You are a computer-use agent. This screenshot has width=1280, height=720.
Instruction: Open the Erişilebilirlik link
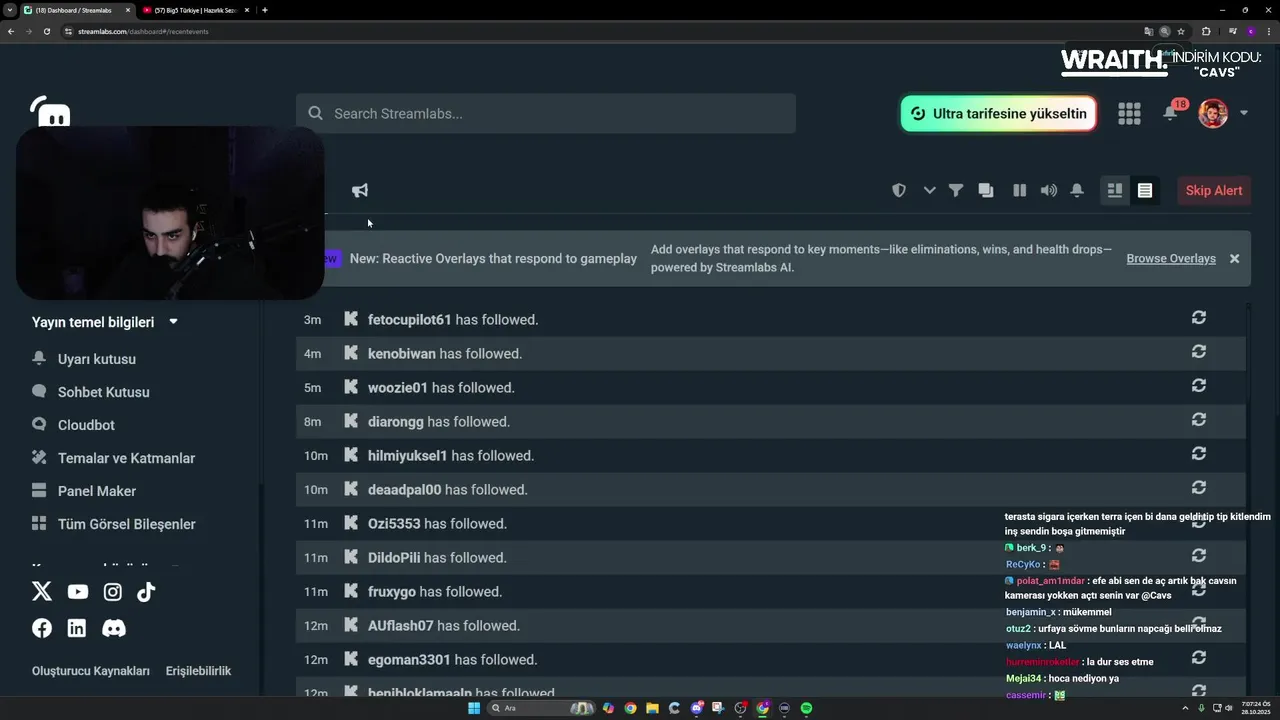(x=198, y=671)
